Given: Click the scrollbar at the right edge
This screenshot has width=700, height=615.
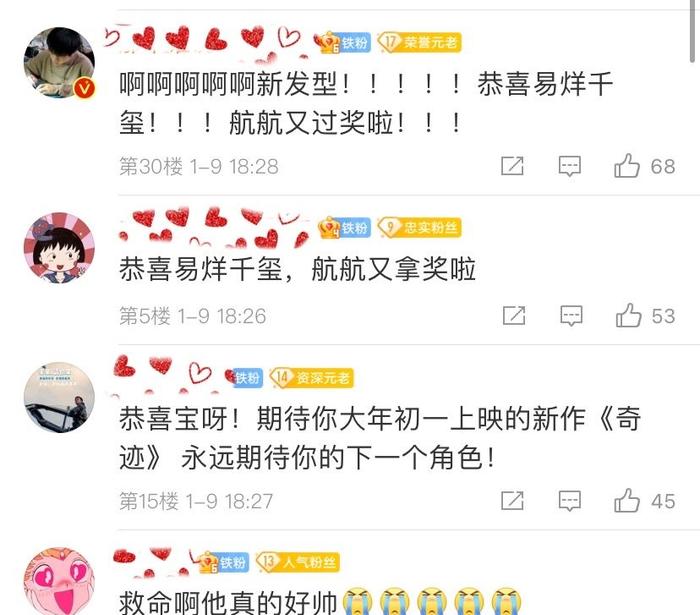Looking at the screenshot, I should (x=694, y=31).
